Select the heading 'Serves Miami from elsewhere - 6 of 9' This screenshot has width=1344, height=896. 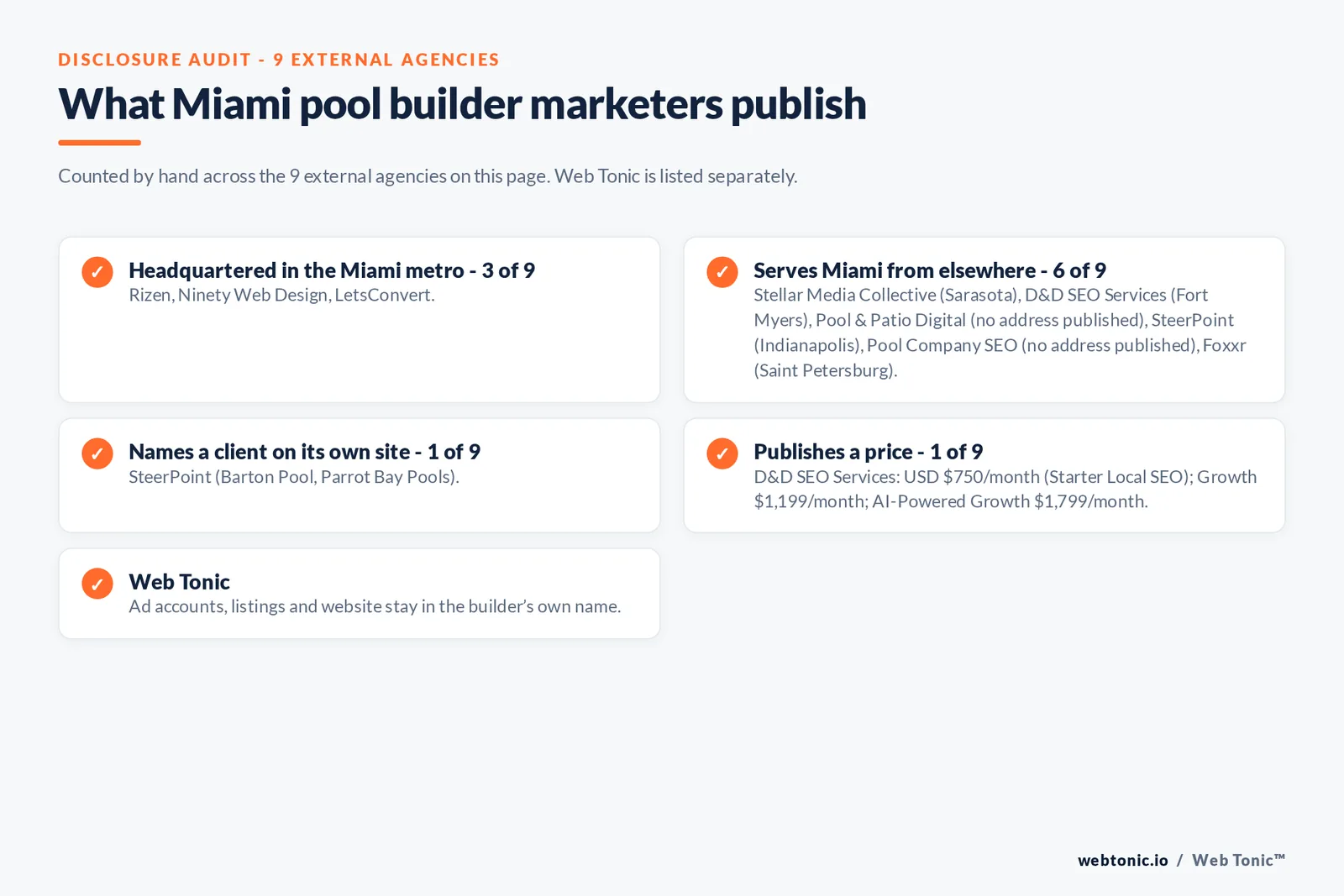pyautogui.click(x=930, y=270)
